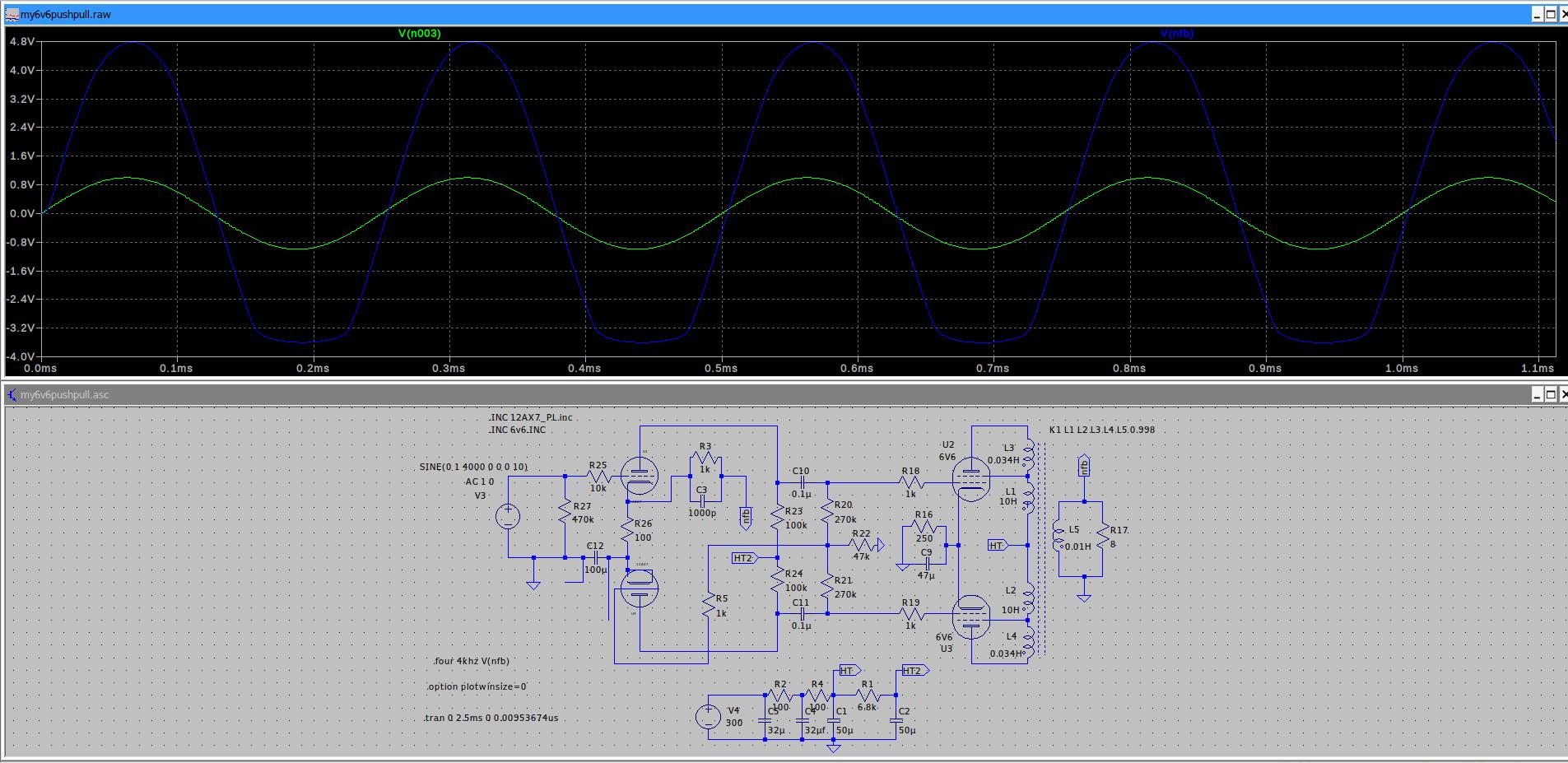Click the V3 sine voltage source symbol
This screenshot has width=1568, height=763.
click(x=508, y=516)
